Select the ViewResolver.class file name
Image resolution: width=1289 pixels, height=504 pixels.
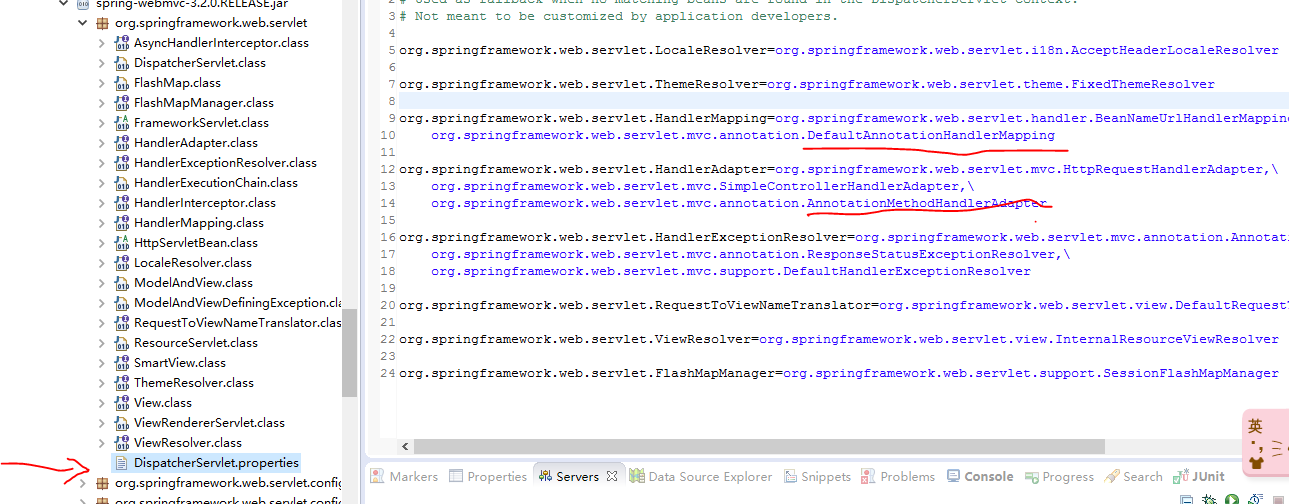tap(188, 443)
